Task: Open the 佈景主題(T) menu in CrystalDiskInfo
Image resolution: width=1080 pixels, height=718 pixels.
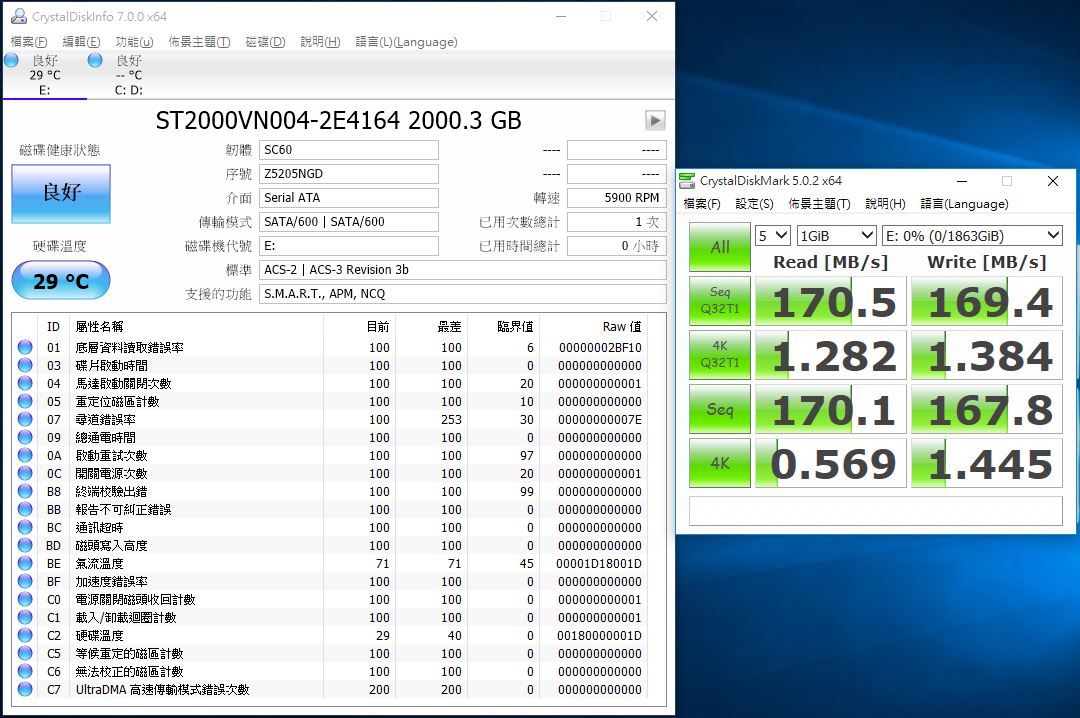Action: [x=199, y=42]
